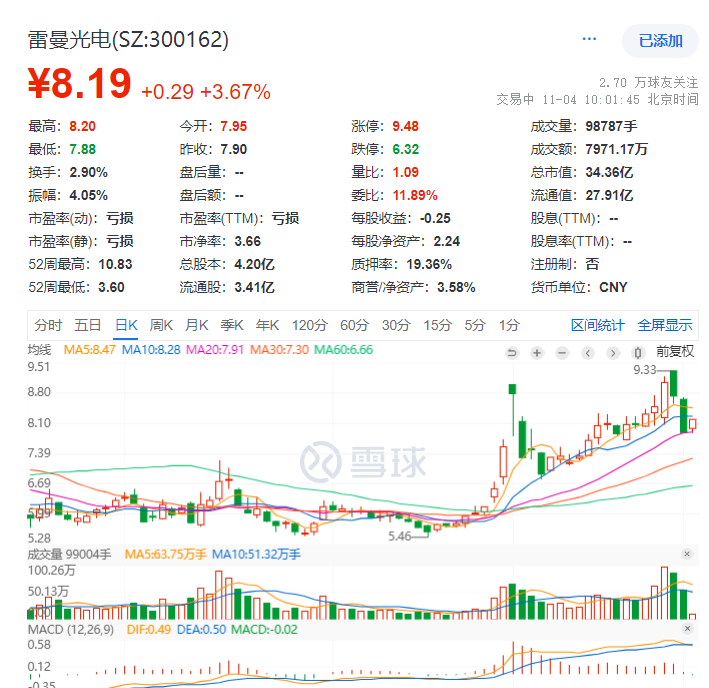
Task: Switch to the 15分 interval tab
Action: tap(438, 325)
